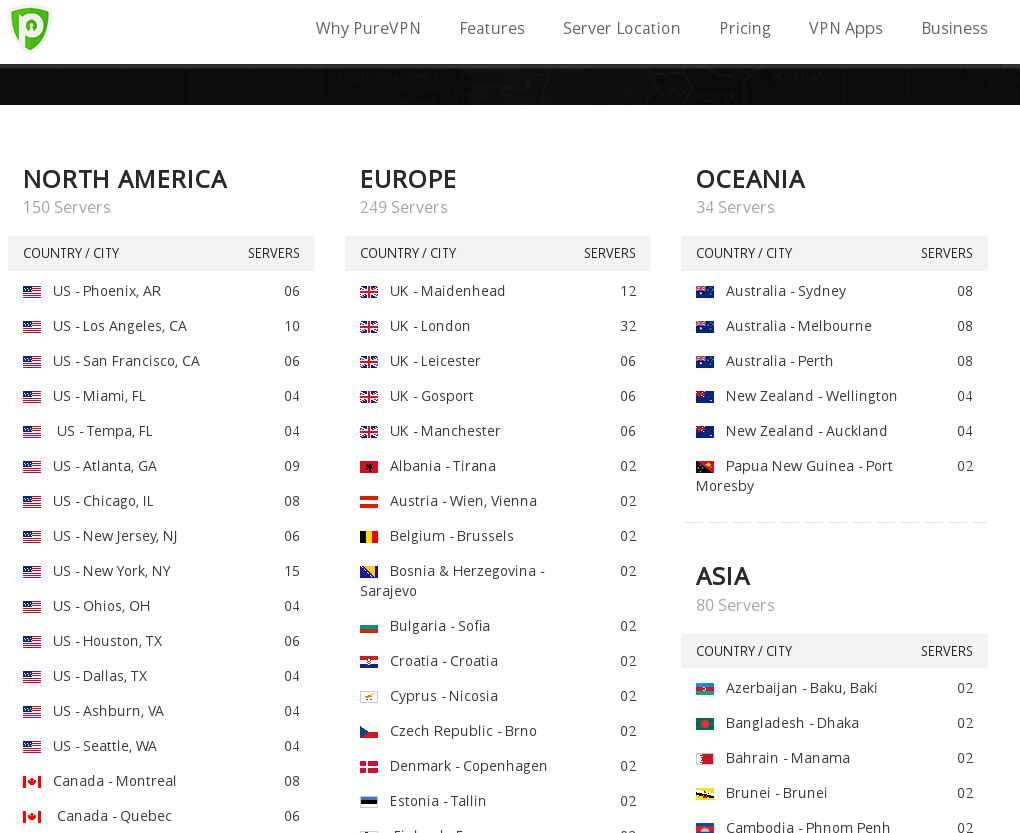1020x833 pixels.
Task: Click the US flag beside Miami, FL
Action: click(x=32, y=397)
